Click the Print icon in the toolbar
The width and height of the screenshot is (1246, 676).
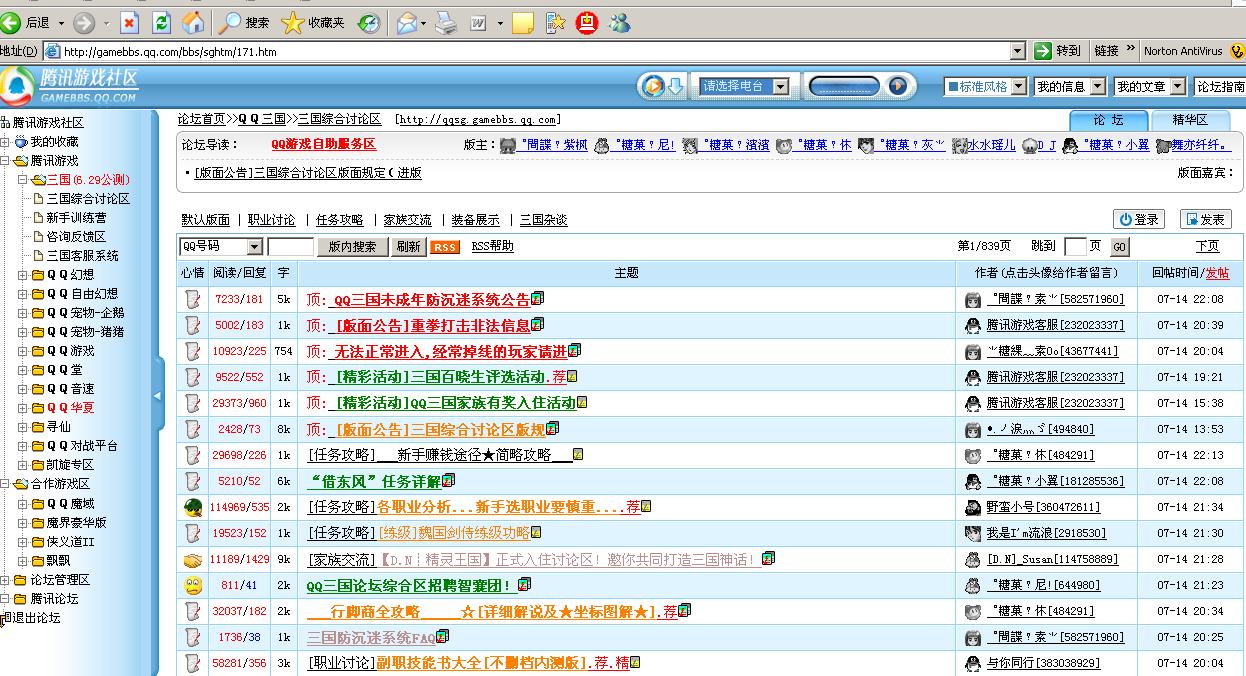(x=446, y=22)
